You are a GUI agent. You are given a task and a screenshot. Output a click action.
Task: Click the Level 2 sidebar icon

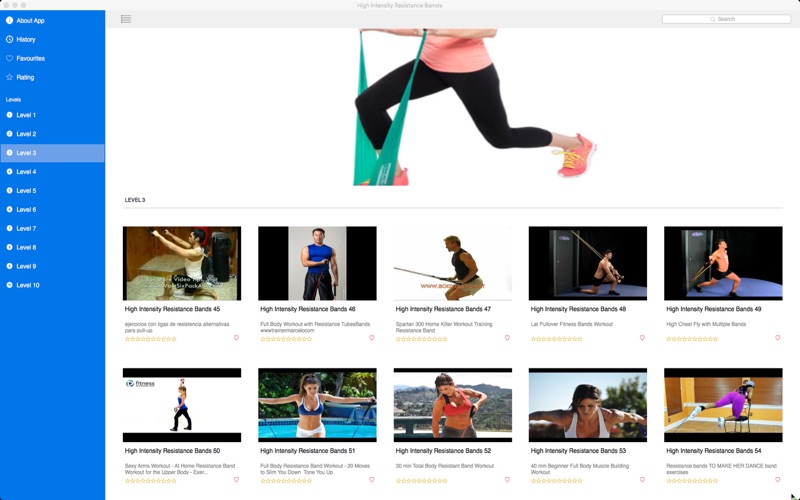point(9,134)
